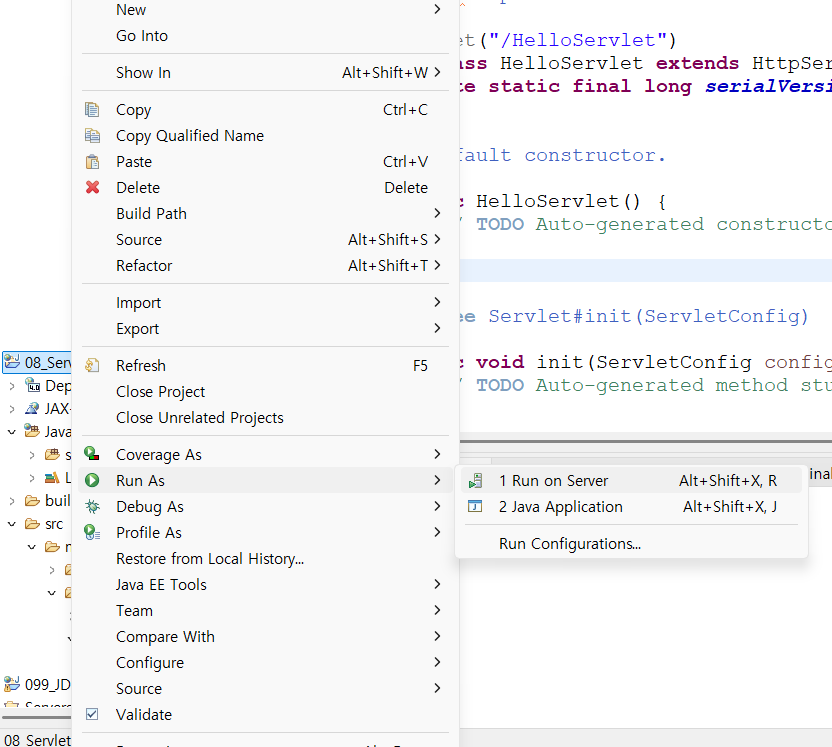Click the "/HelloServlet" string in editor
832x747 pixels.
[578, 40]
